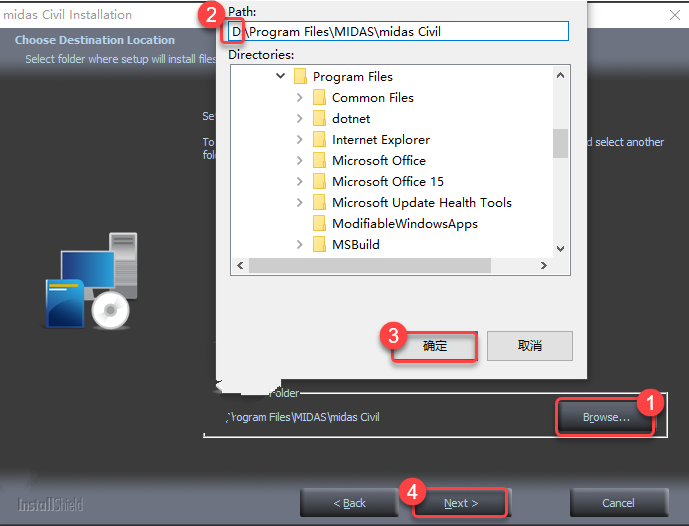
Task: Click the horizontal scroll-right arrow
Action: click(544, 265)
